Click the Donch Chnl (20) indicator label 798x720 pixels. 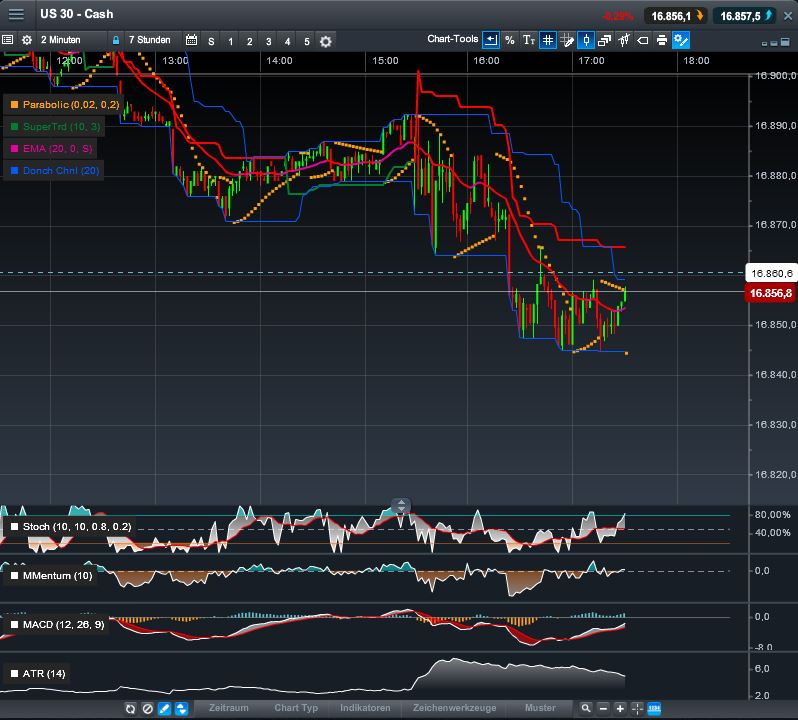pos(61,170)
